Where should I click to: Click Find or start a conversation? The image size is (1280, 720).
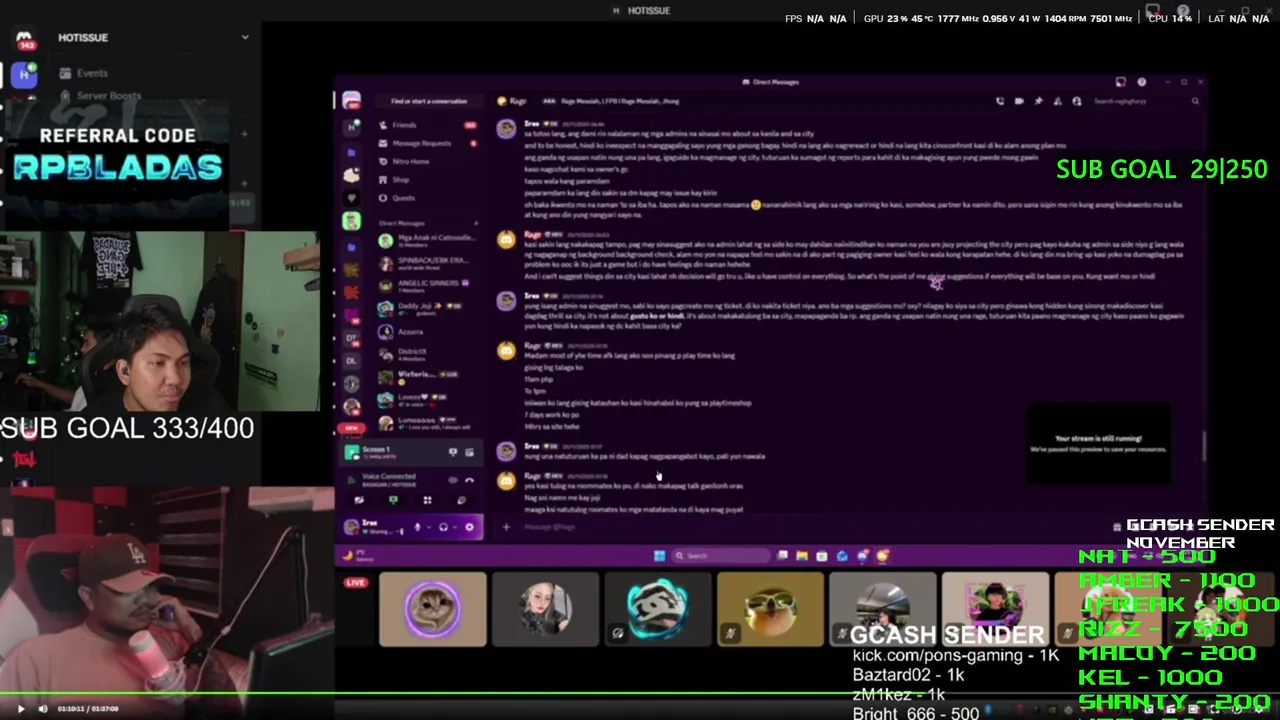(x=429, y=101)
